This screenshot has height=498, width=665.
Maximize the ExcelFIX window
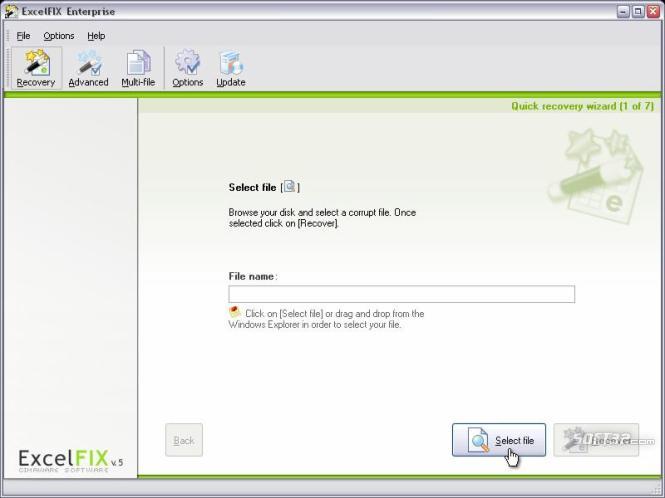[x=638, y=11]
